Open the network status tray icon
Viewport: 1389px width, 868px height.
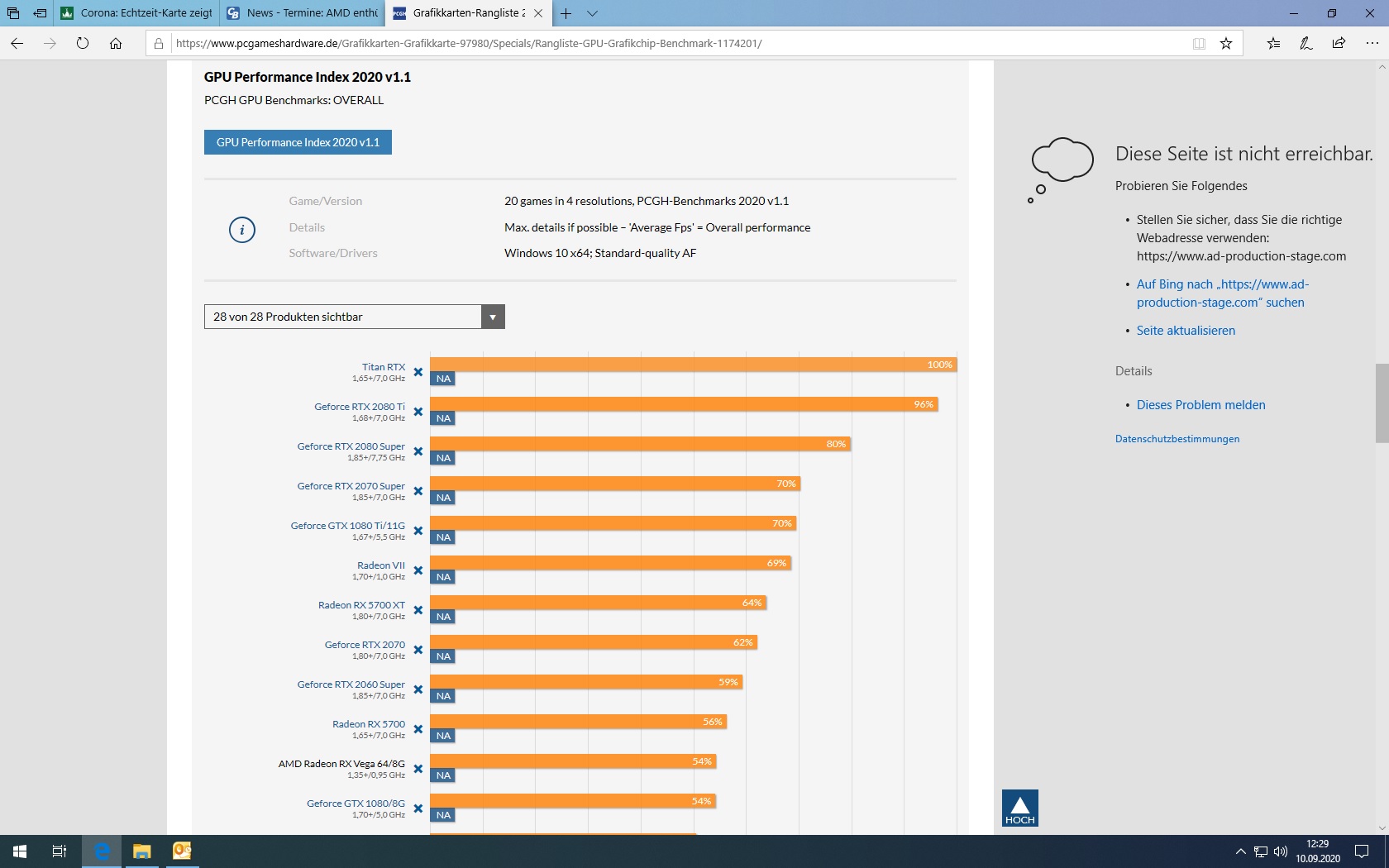[x=1261, y=851]
